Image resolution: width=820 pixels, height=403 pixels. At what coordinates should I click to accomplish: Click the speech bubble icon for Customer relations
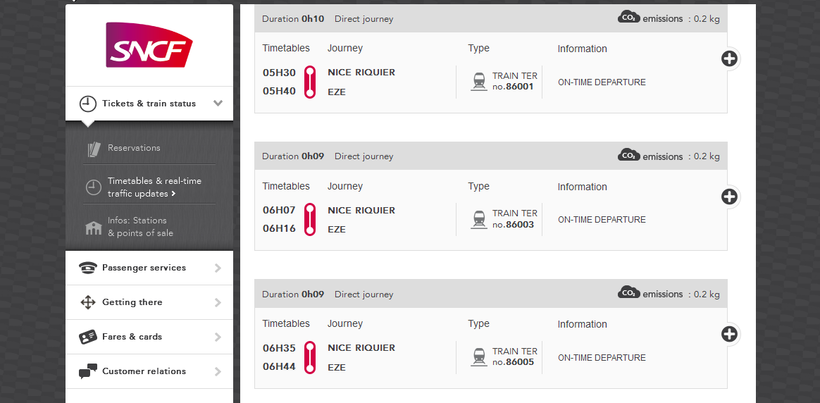click(x=88, y=371)
